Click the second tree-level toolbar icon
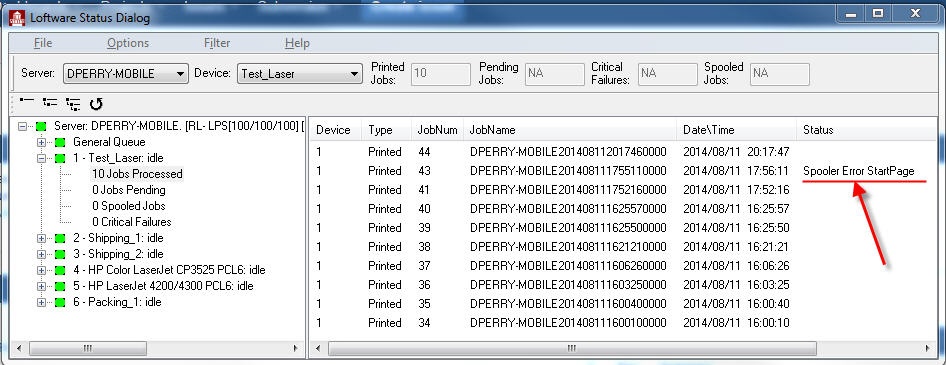 click(x=50, y=103)
